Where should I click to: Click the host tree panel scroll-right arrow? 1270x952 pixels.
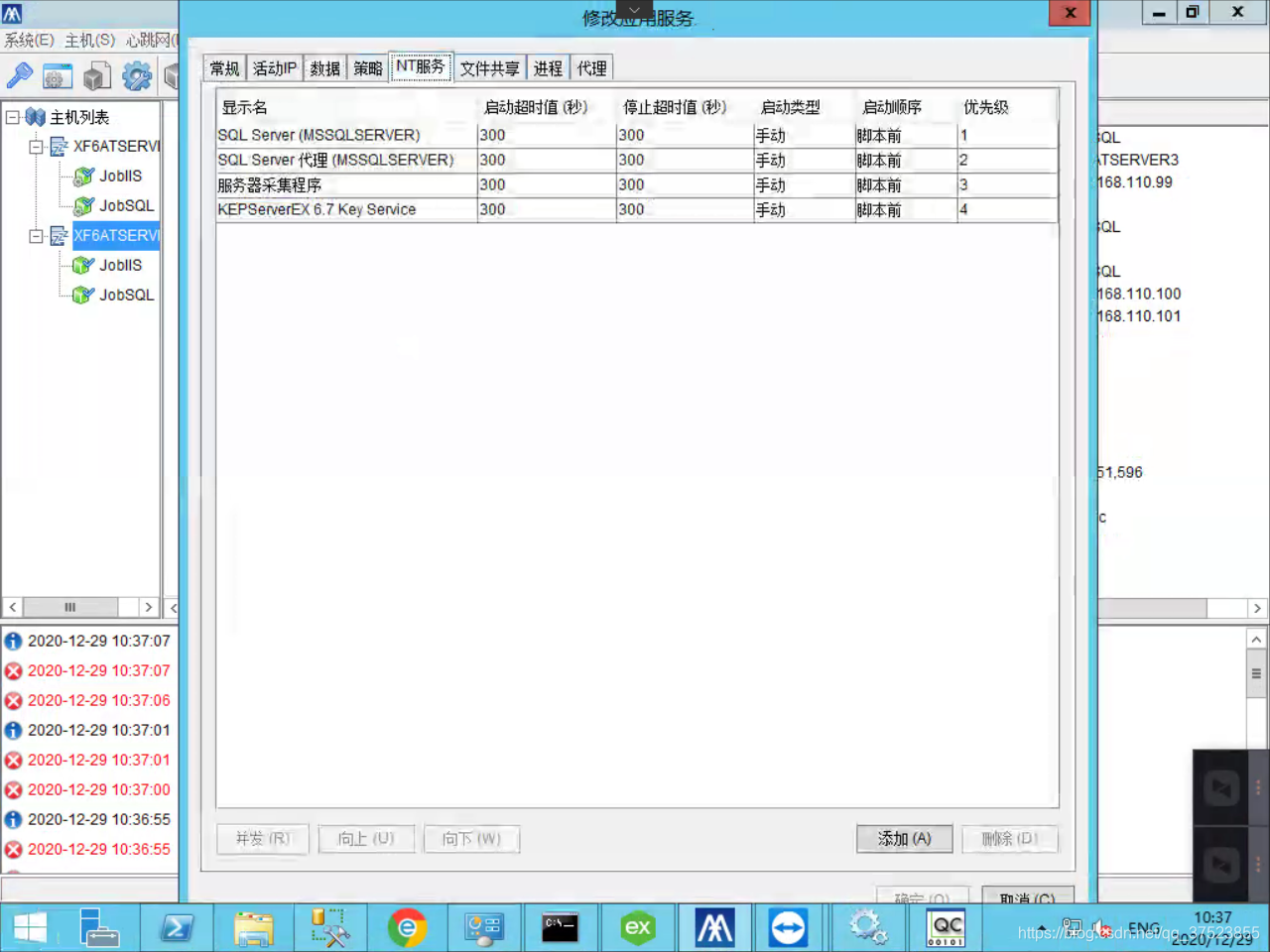(x=148, y=607)
